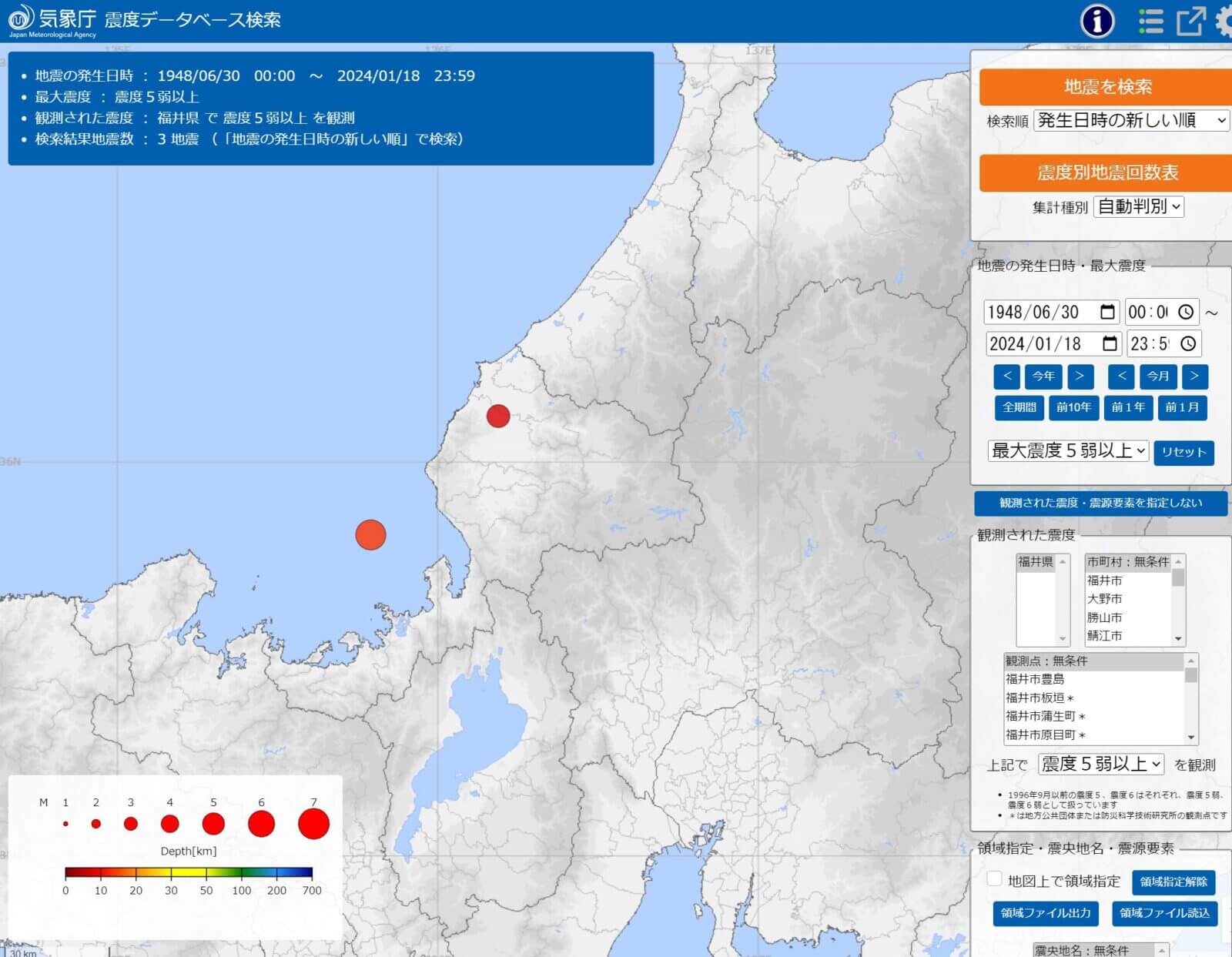This screenshot has height=957, width=1232.
Task: Open the 最大震度５弱以上 dropdown
Action: pos(1068,450)
